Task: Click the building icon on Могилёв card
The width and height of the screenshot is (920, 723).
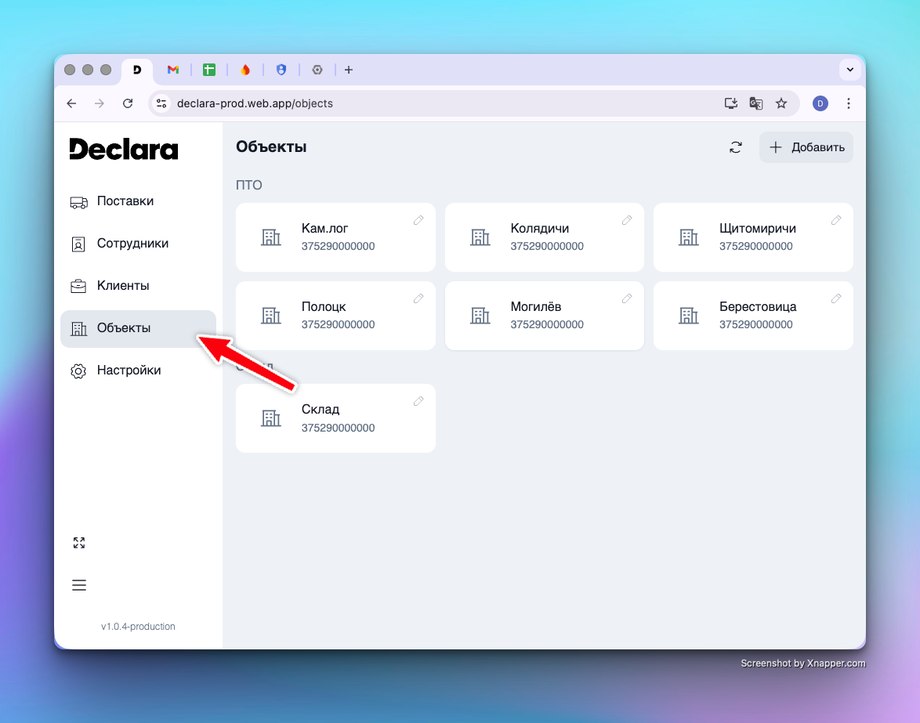Action: (x=480, y=316)
